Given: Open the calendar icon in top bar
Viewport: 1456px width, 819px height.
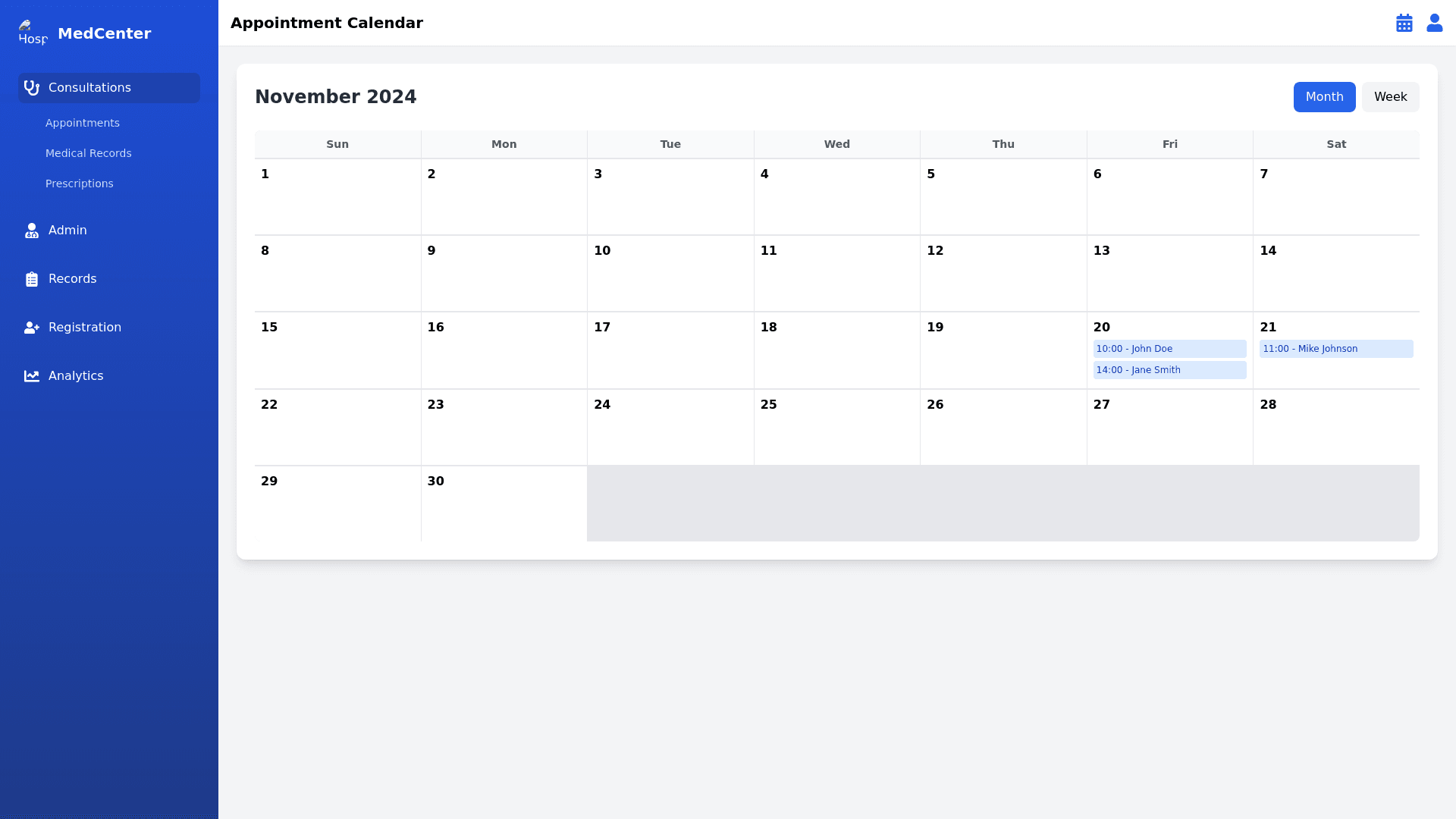Looking at the screenshot, I should tap(1404, 23).
